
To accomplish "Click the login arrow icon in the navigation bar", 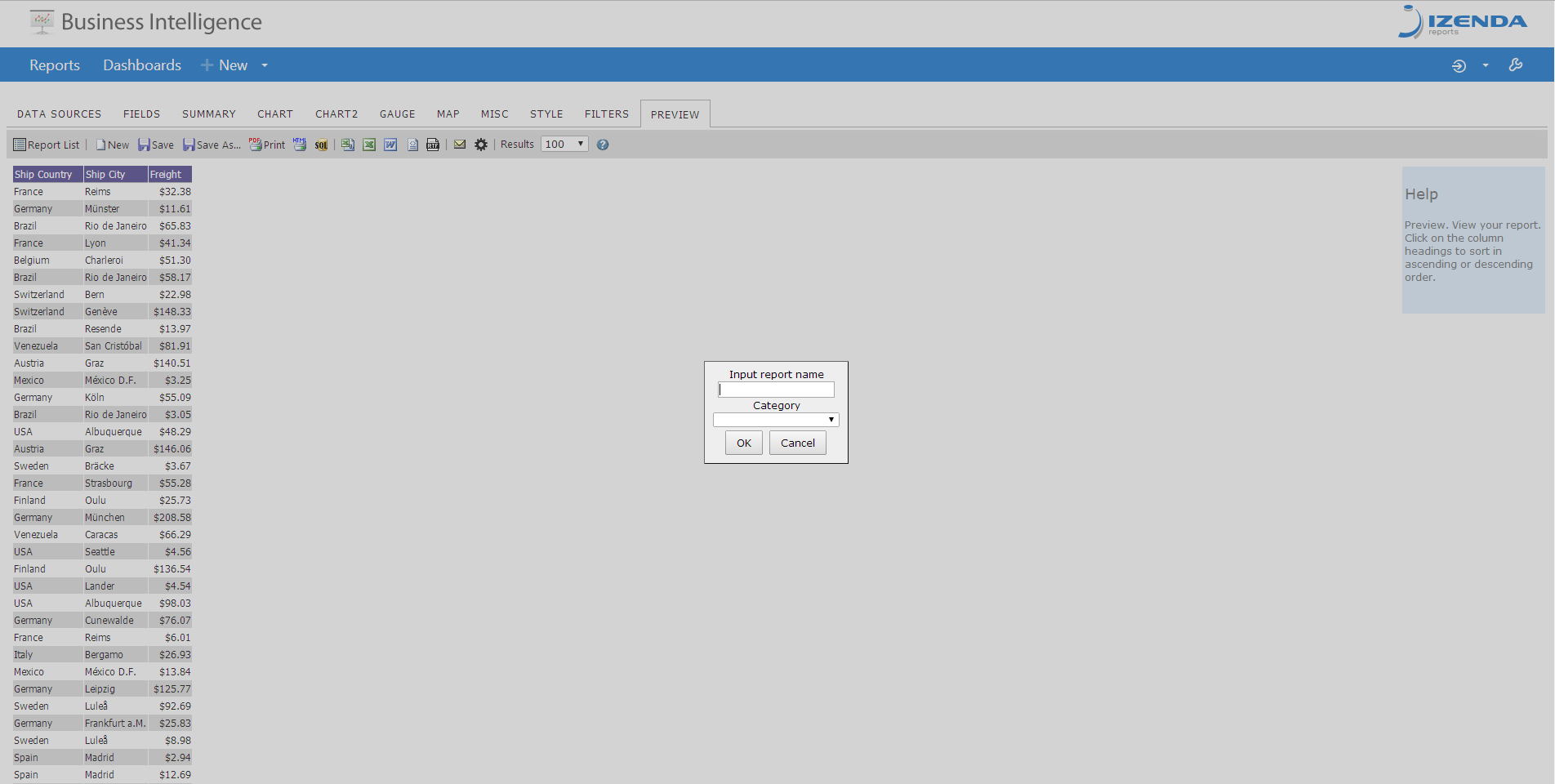I will tap(1459, 65).
